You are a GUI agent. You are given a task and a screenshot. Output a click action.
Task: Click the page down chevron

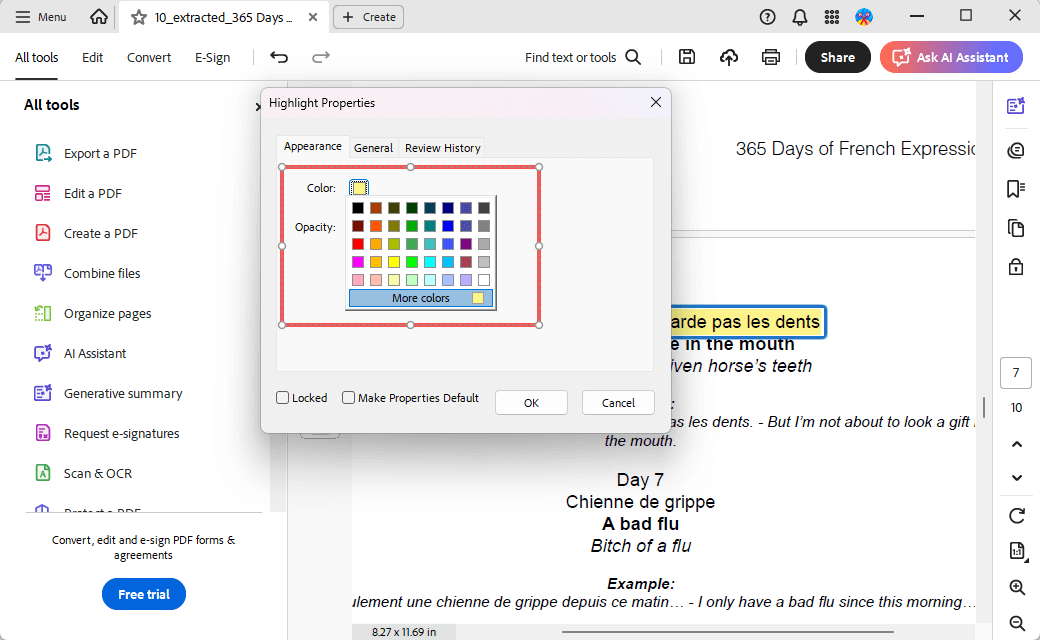[x=1017, y=478]
